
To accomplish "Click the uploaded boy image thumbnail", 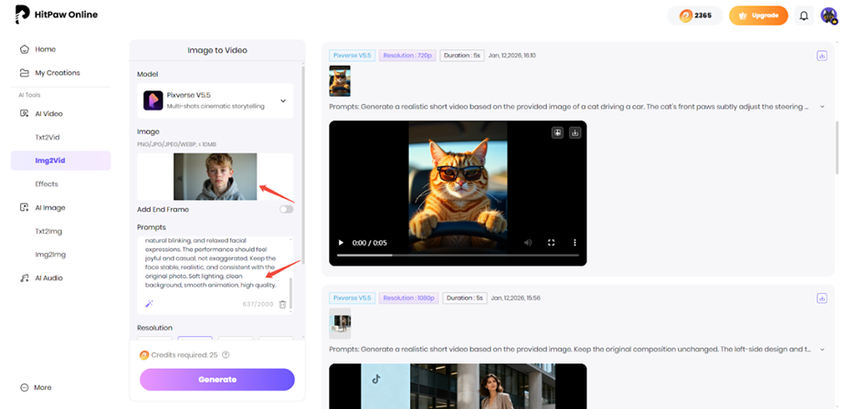I will pos(215,177).
